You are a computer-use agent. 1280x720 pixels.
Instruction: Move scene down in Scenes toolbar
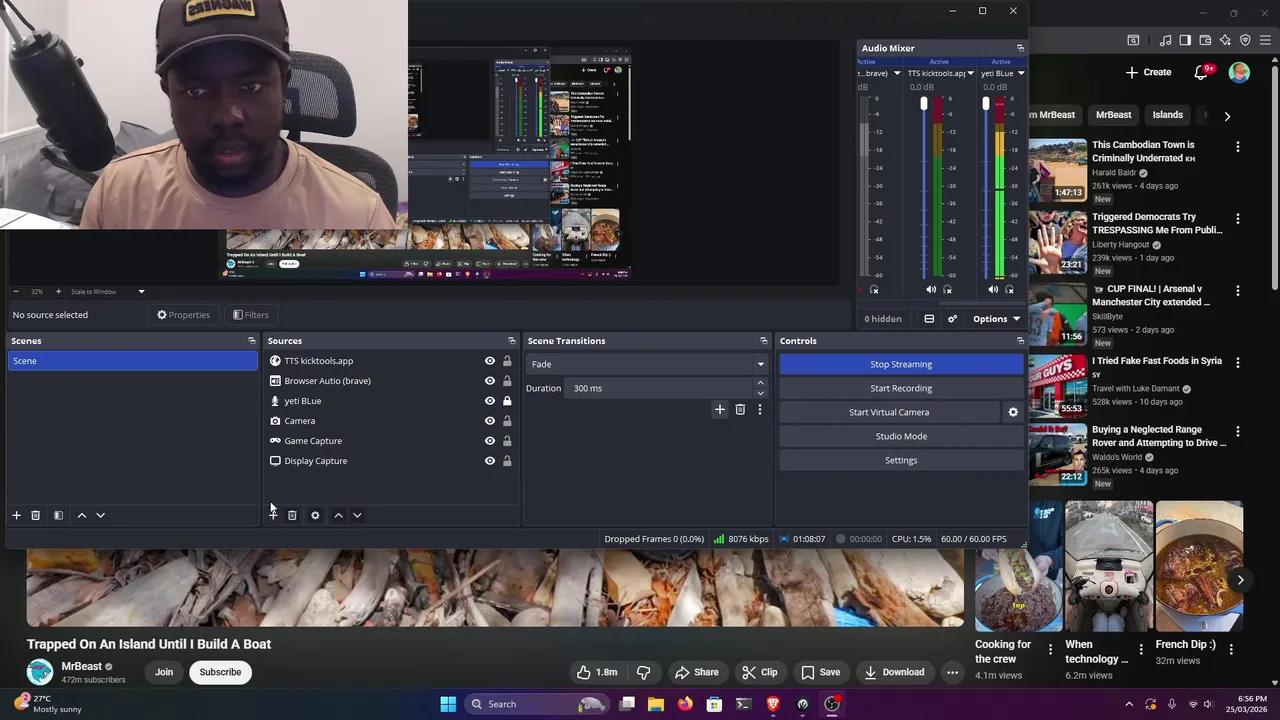[100, 515]
